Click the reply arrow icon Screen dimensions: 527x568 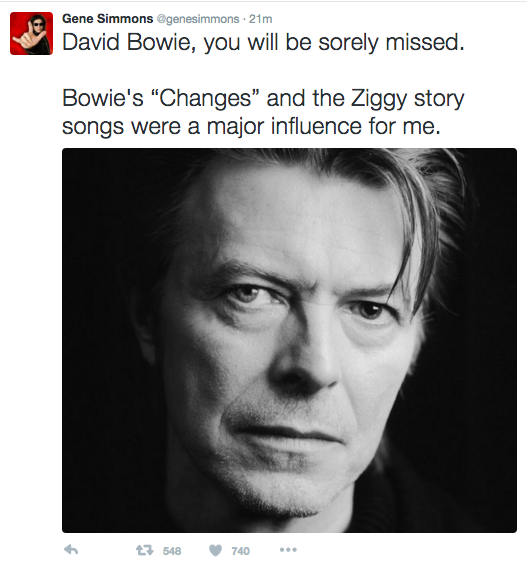[71, 550]
